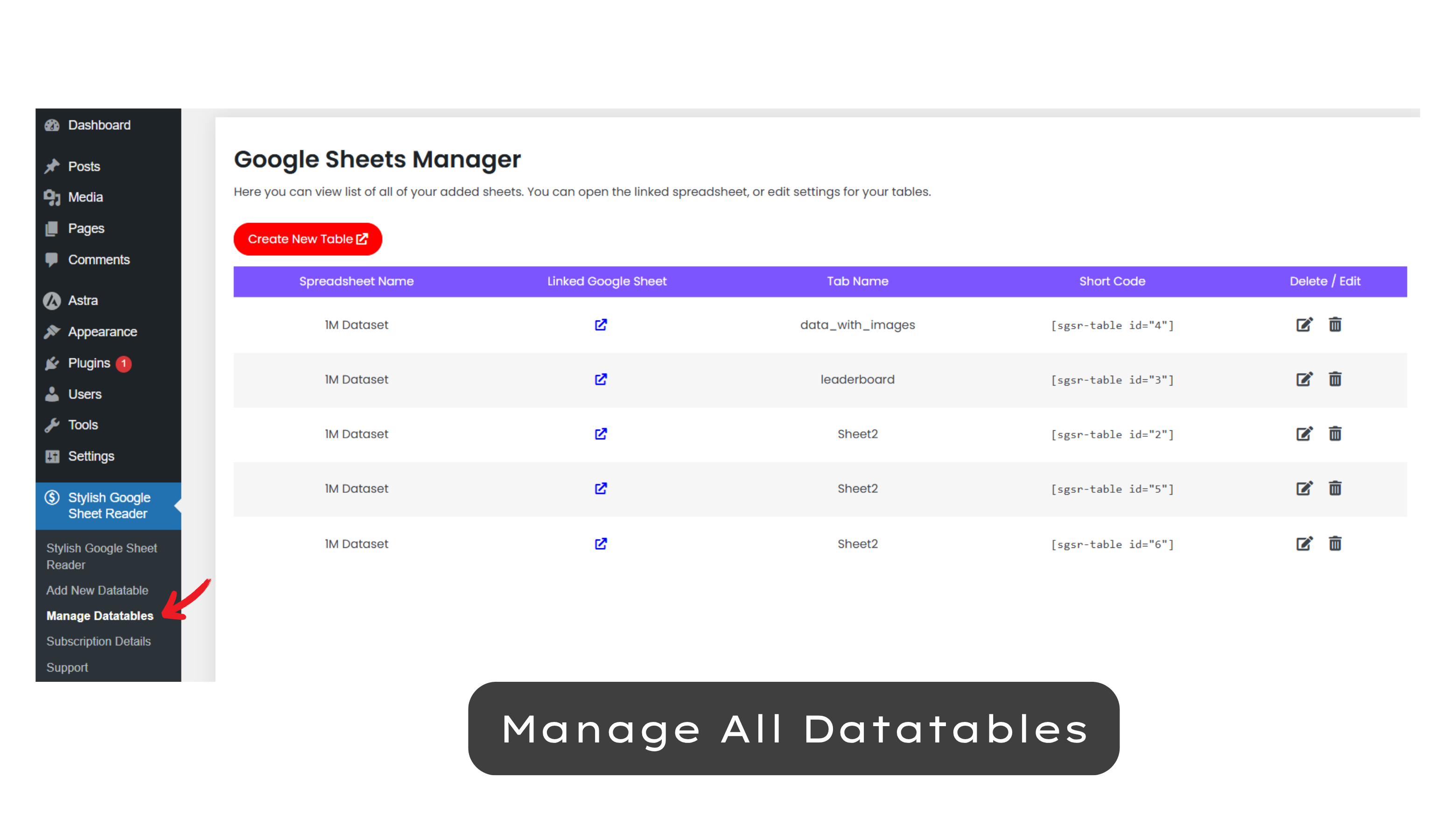Delete the data_with_images table
This screenshot has height=819, width=1456.
click(1335, 324)
